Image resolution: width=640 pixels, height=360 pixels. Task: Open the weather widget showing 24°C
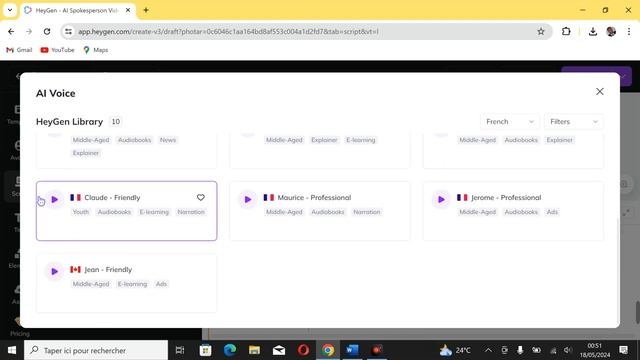[455, 350]
